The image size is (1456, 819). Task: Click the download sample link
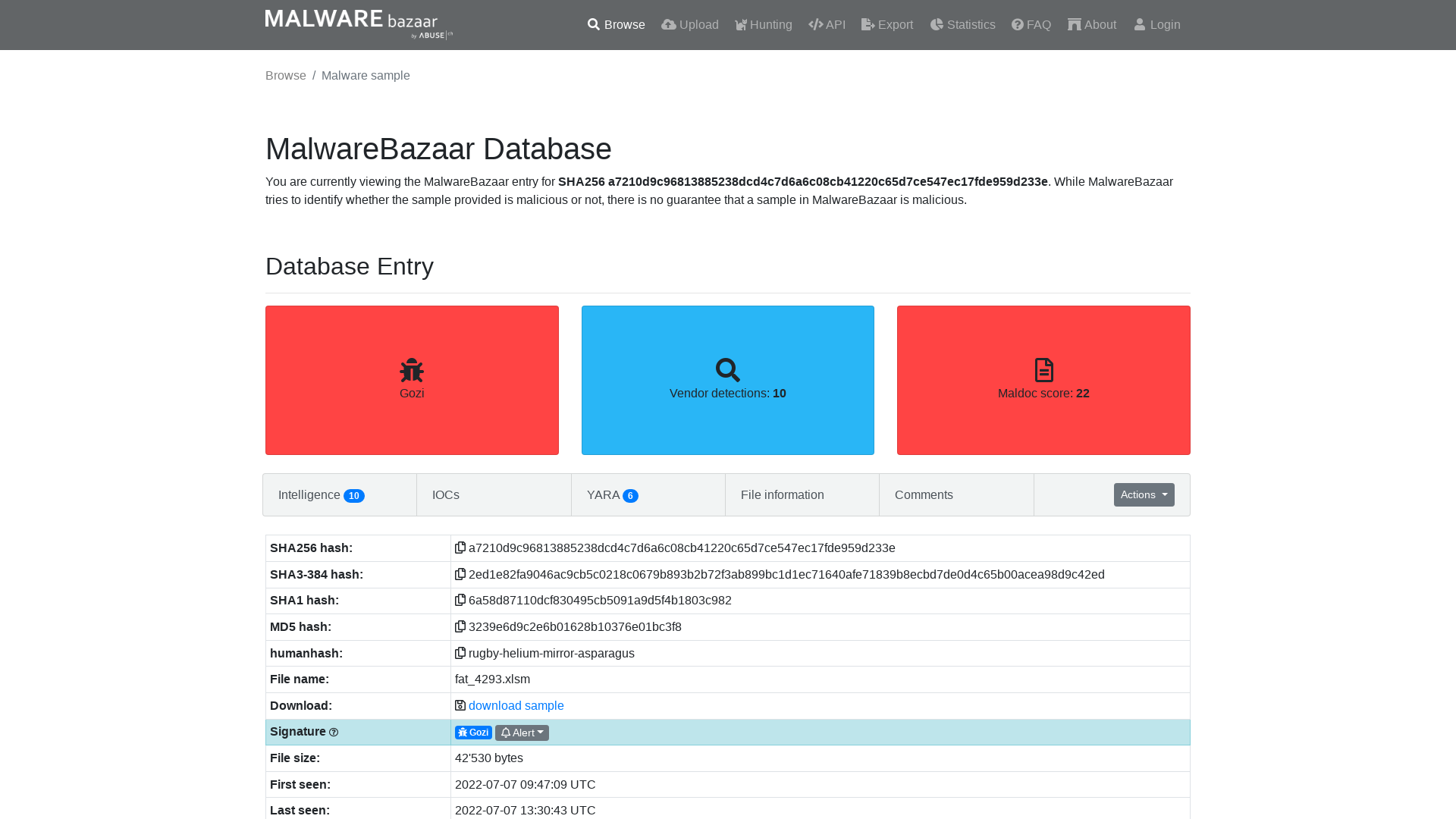pos(516,705)
